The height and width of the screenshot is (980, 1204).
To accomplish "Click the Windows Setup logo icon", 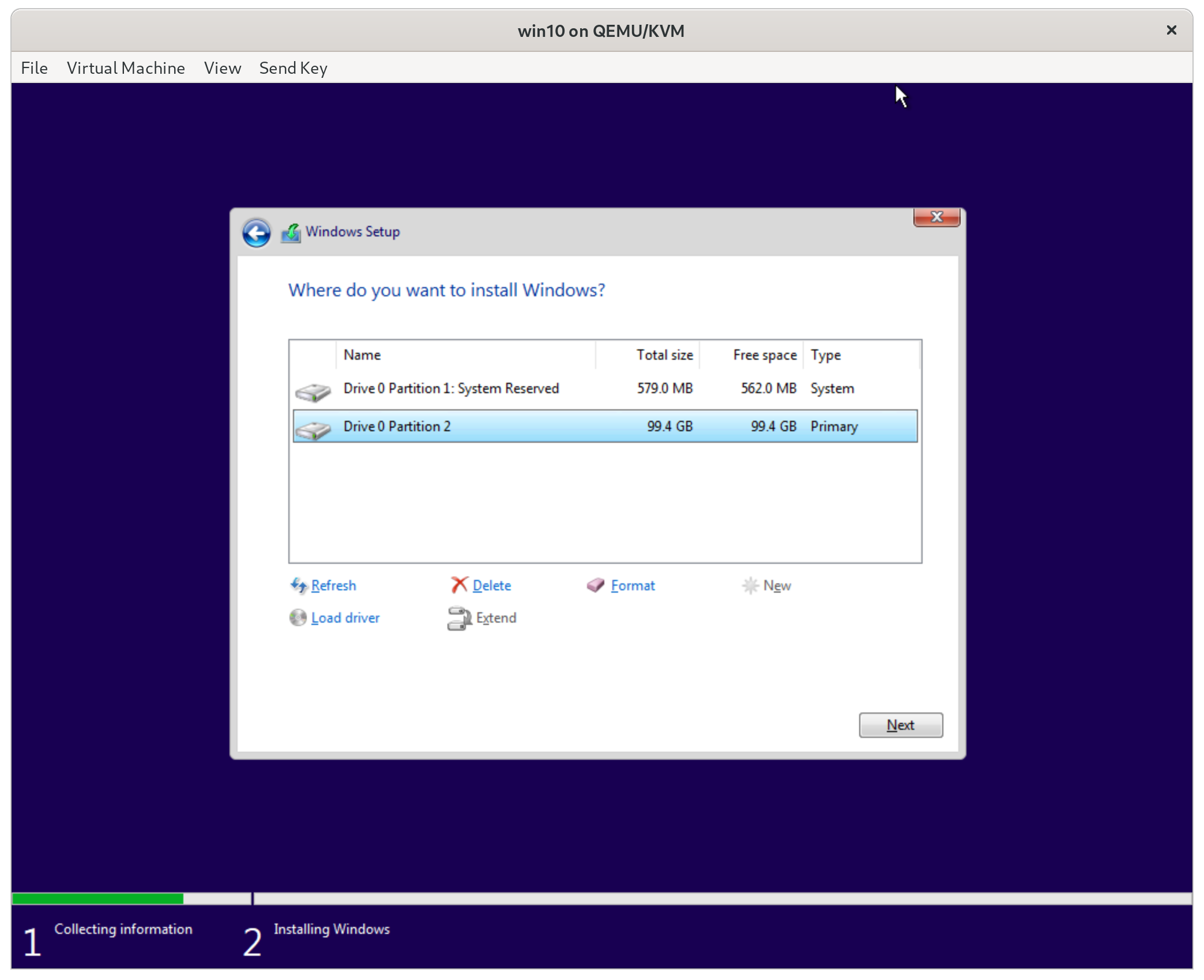I will pos(291,232).
